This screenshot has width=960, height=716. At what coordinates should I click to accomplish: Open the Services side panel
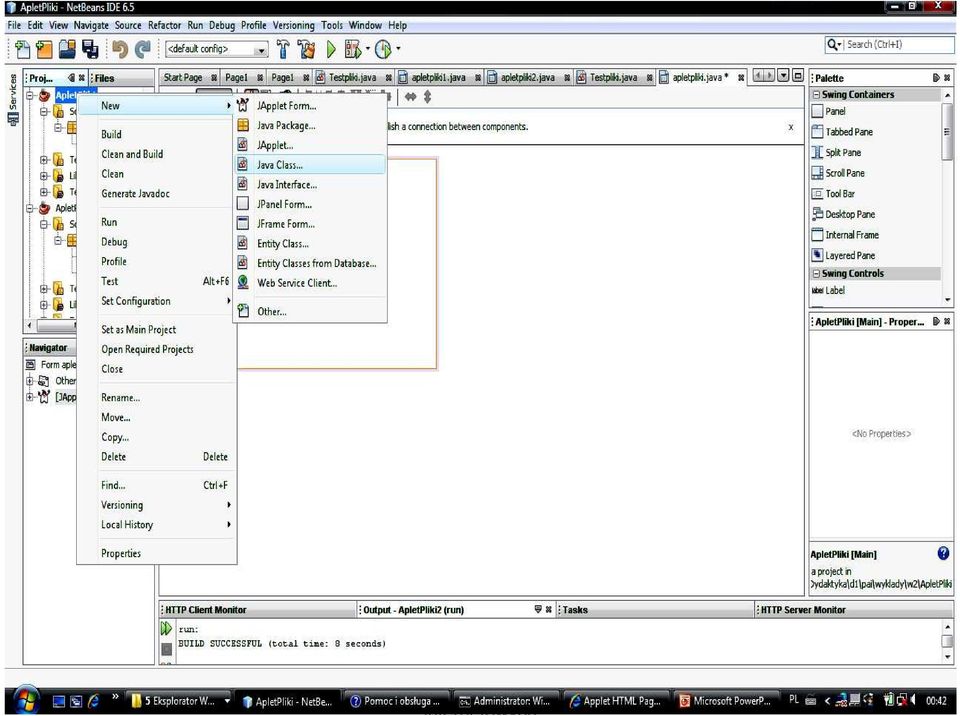pos(12,99)
